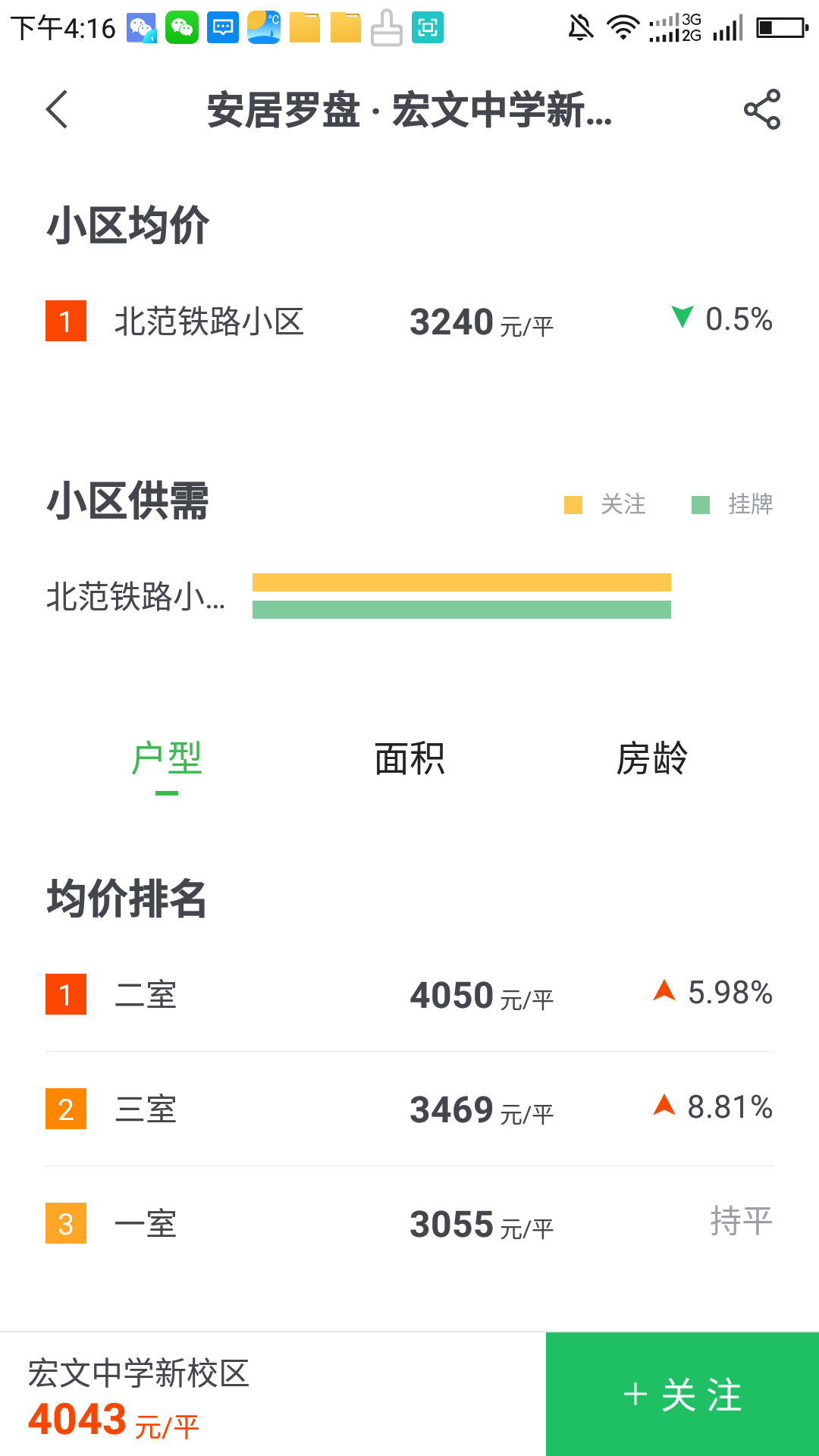Tap the WeChat status bar icon
This screenshot has width=819, height=1456.
(182, 28)
